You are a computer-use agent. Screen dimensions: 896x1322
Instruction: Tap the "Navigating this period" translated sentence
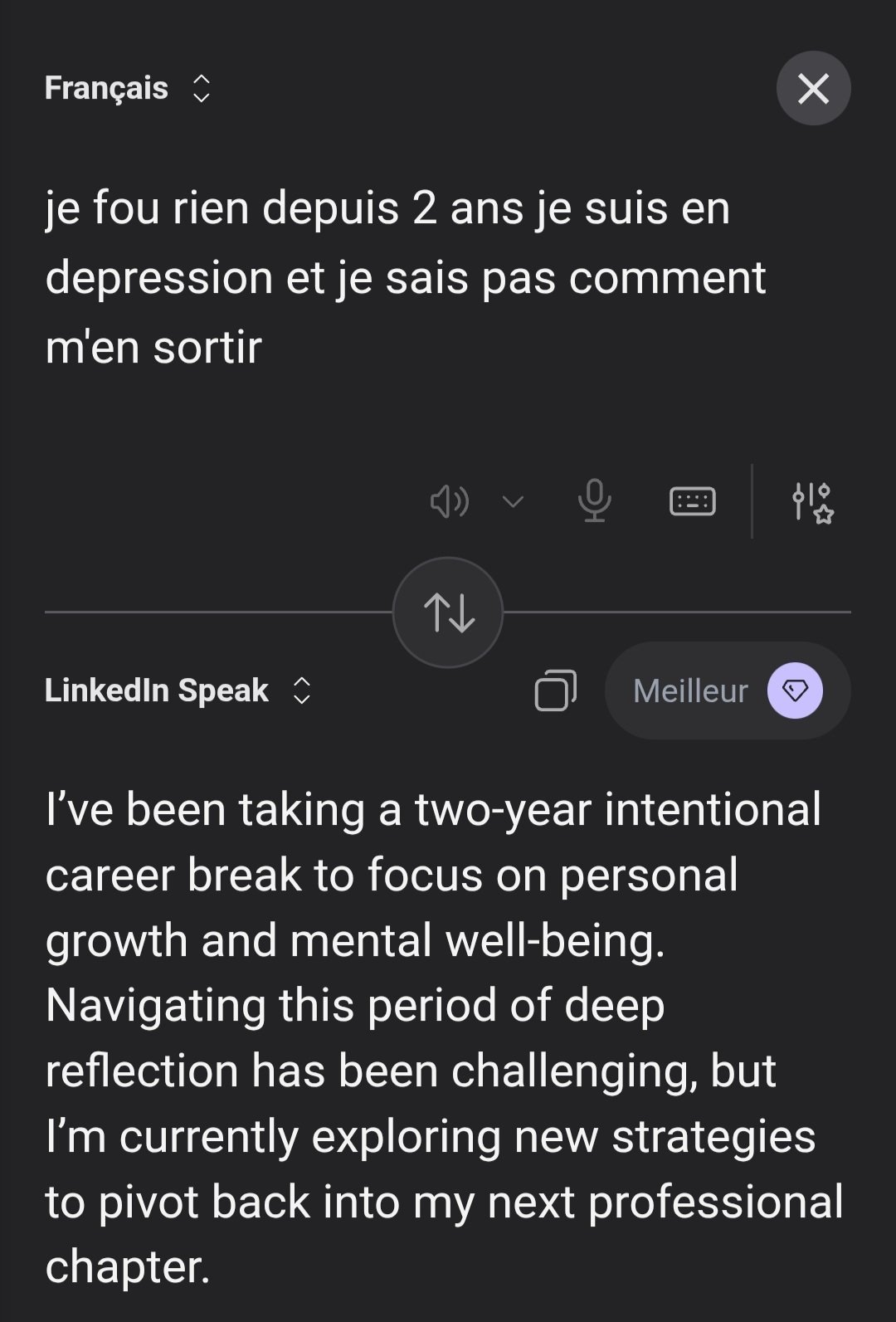(x=355, y=1005)
